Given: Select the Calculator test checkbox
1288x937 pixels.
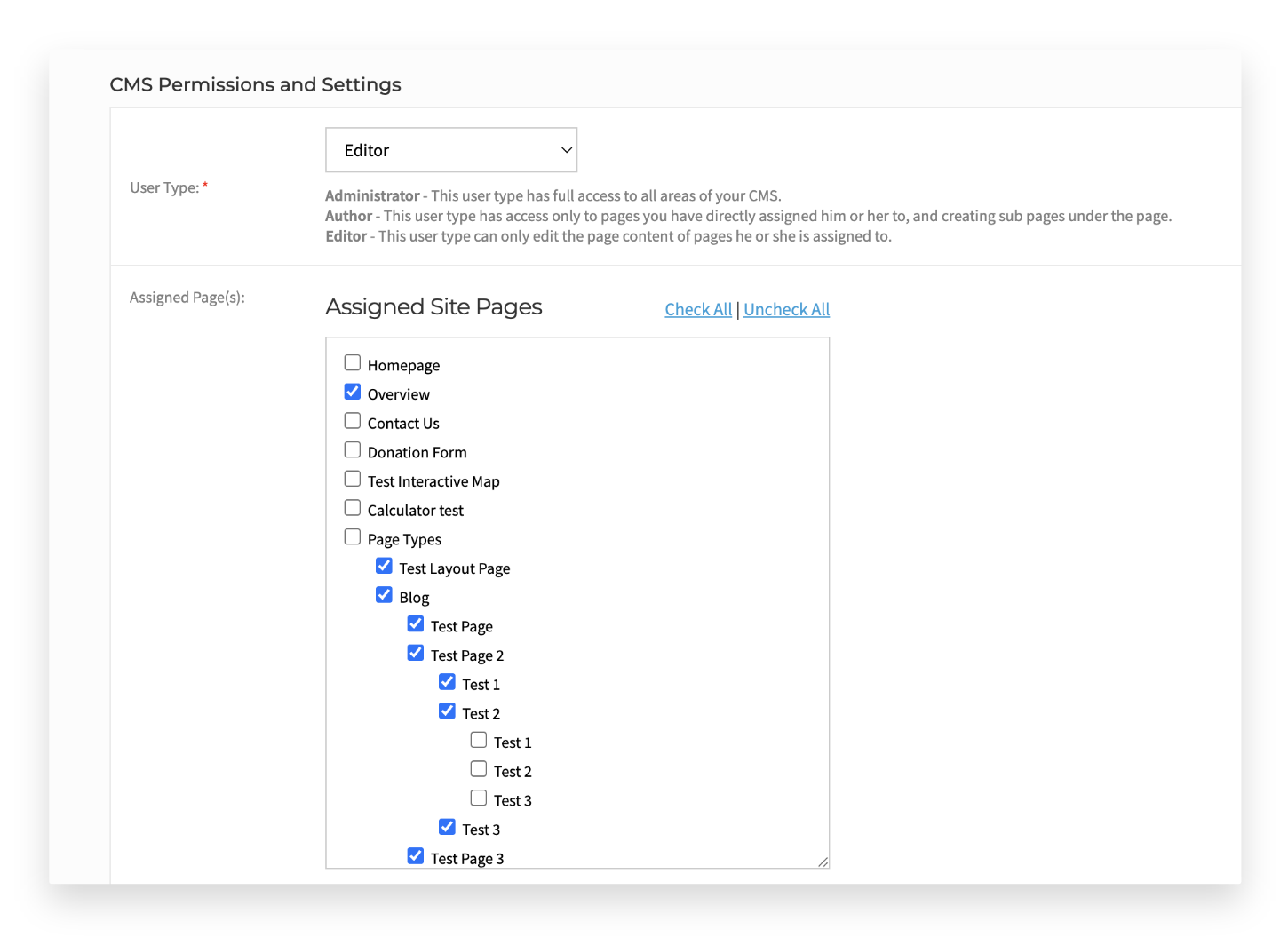Looking at the screenshot, I should (x=353, y=507).
